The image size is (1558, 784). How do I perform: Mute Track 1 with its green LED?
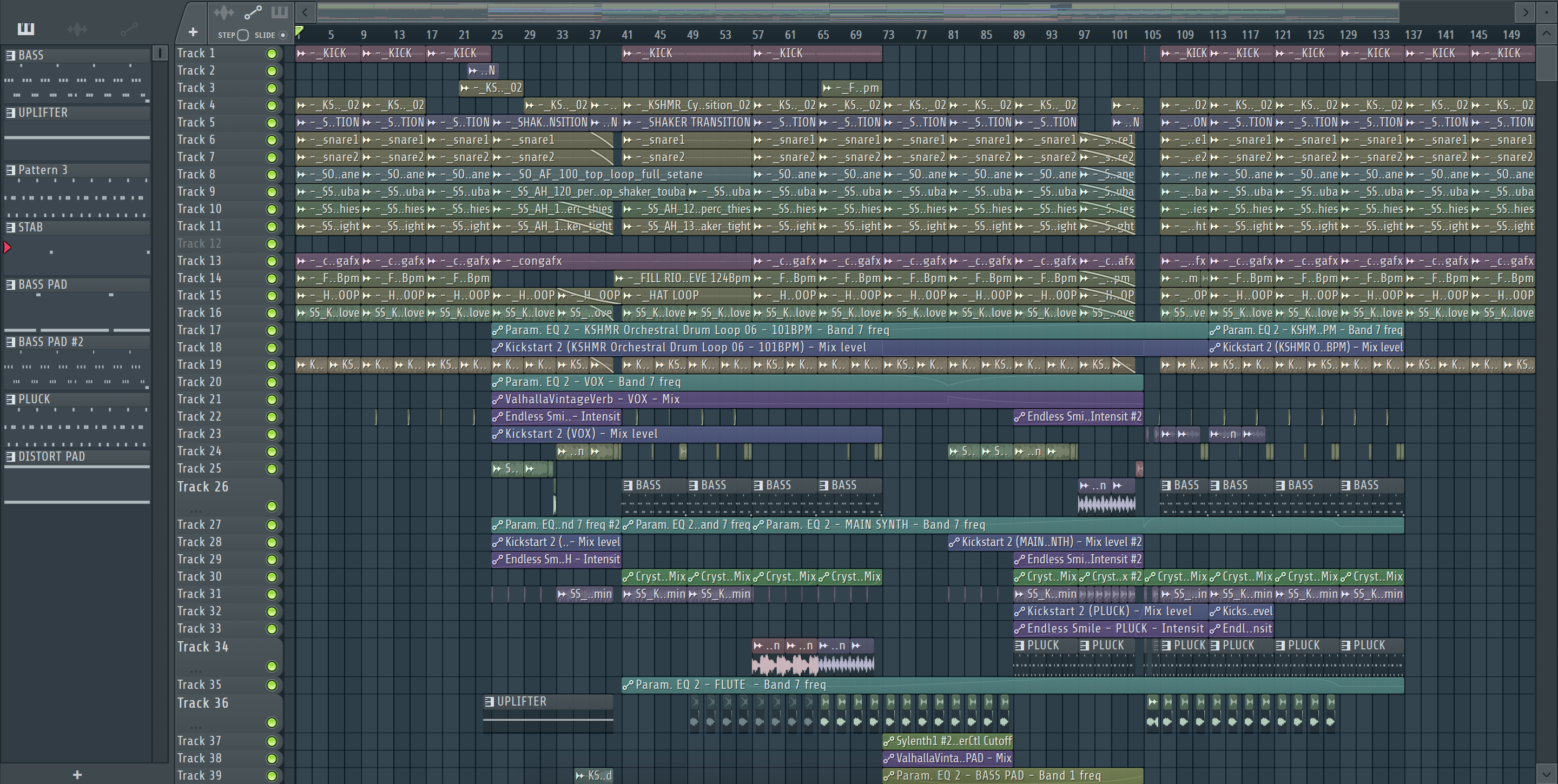(272, 54)
